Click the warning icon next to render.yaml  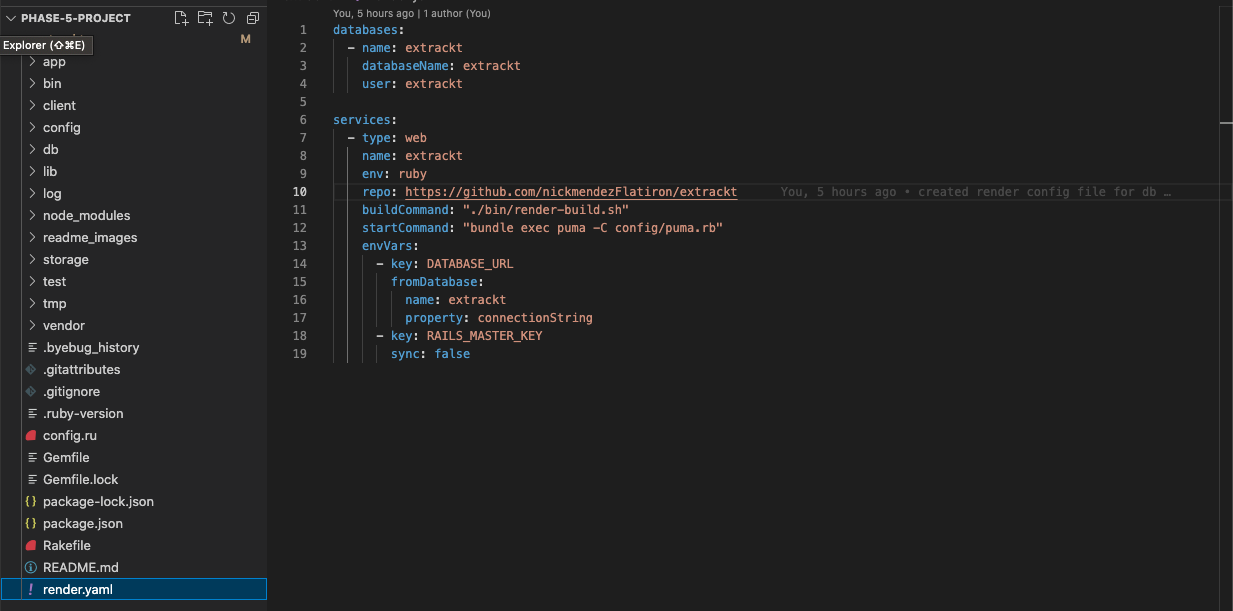tap(31, 589)
